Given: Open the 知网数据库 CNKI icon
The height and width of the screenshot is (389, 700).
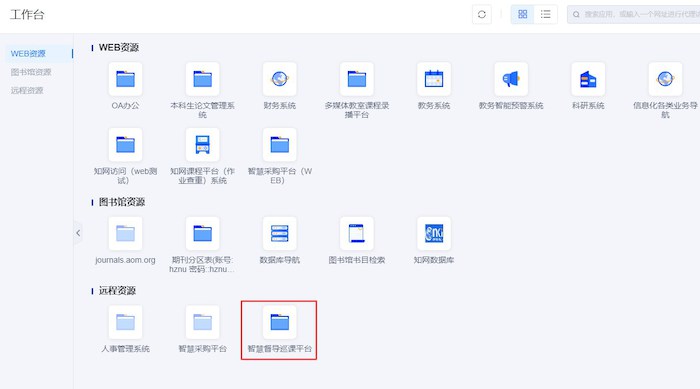Looking at the screenshot, I should (434, 234).
